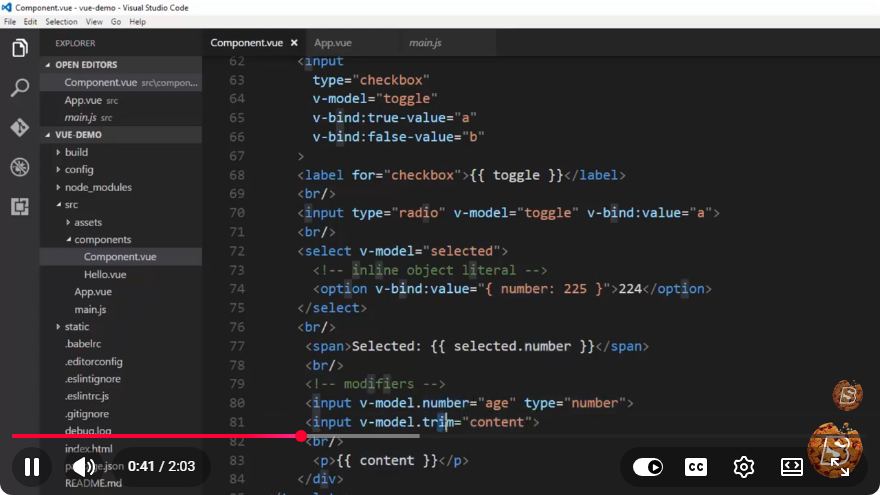880x495 pixels.
Task: Switch to the App.vue tab
Action: point(333,43)
